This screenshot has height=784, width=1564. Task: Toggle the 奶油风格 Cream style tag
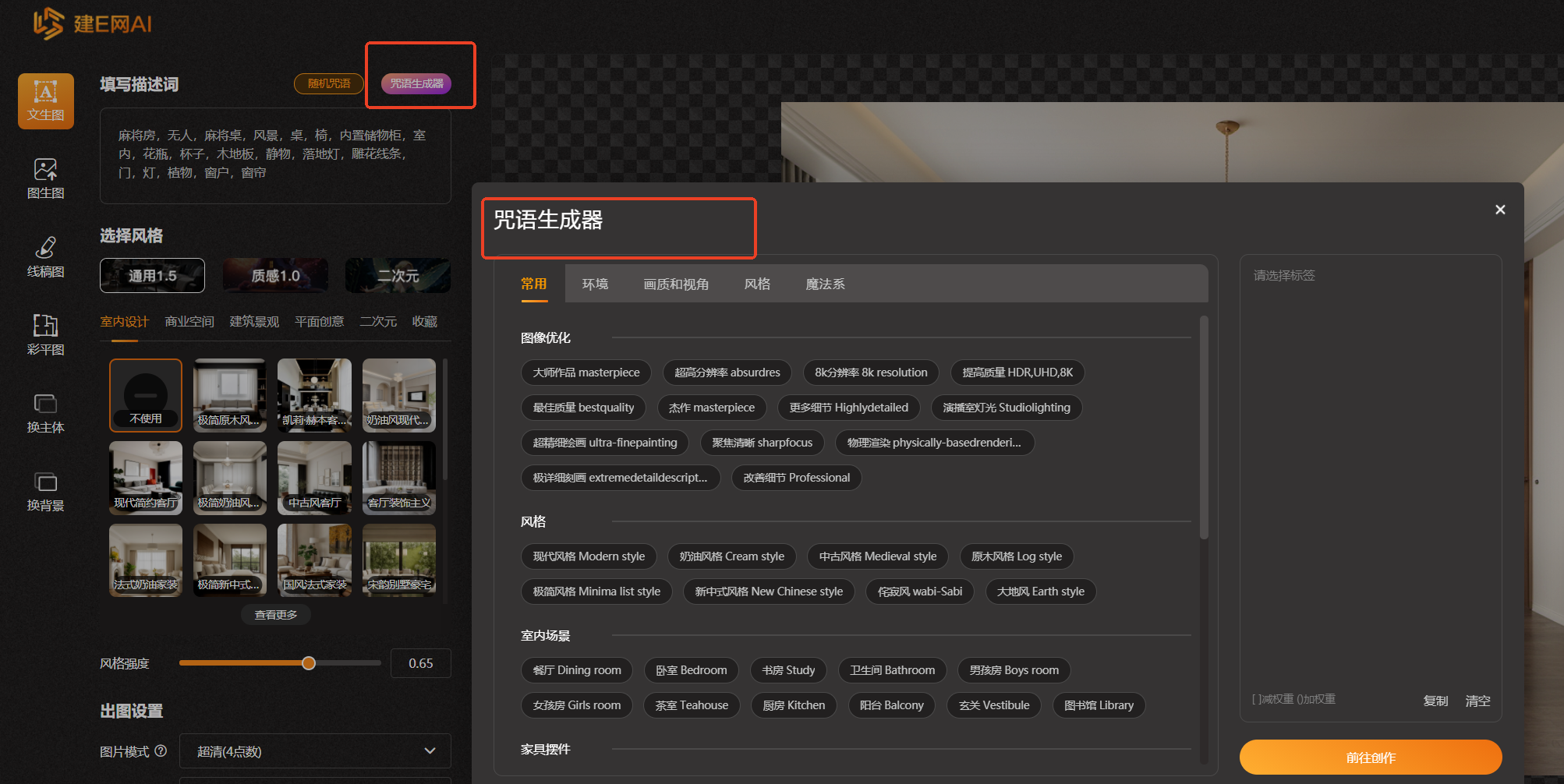(731, 556)
